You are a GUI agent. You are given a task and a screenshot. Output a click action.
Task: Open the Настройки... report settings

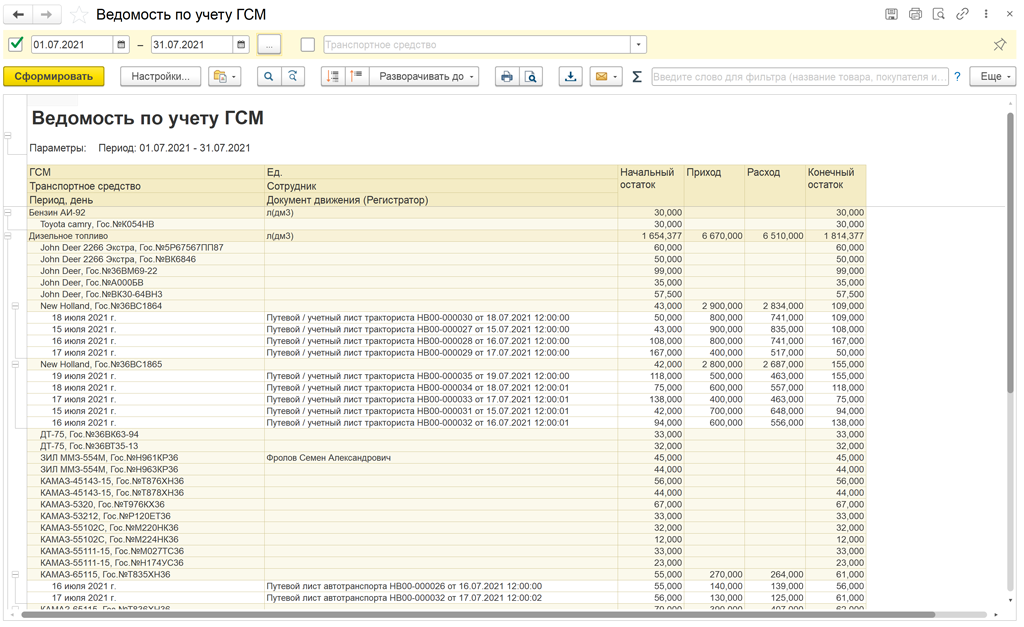click(x=160, y=77)
